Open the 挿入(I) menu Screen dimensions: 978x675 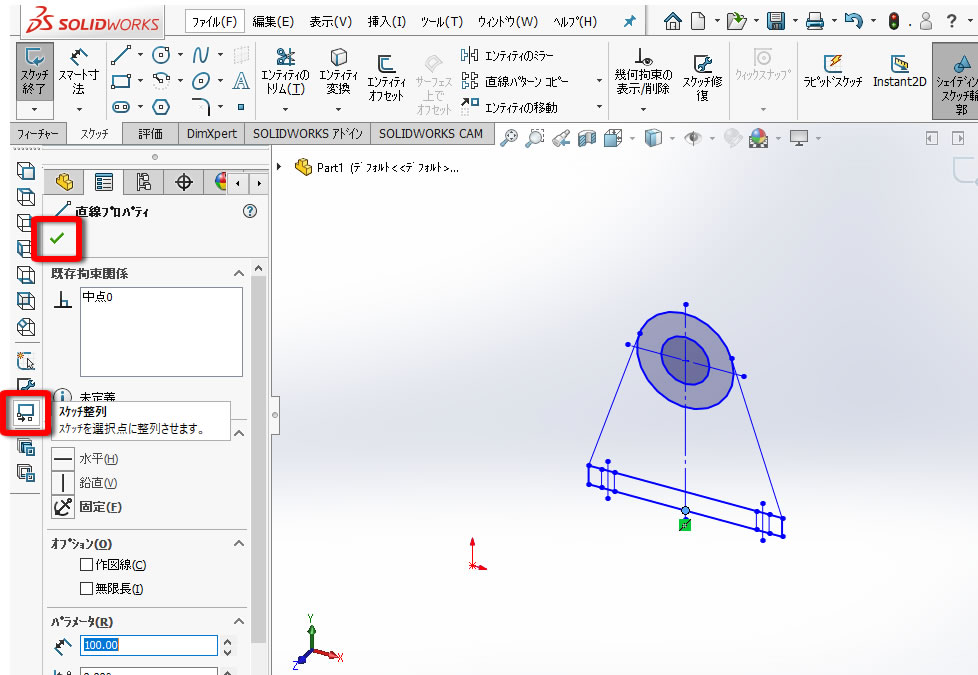tap(387, 22)
